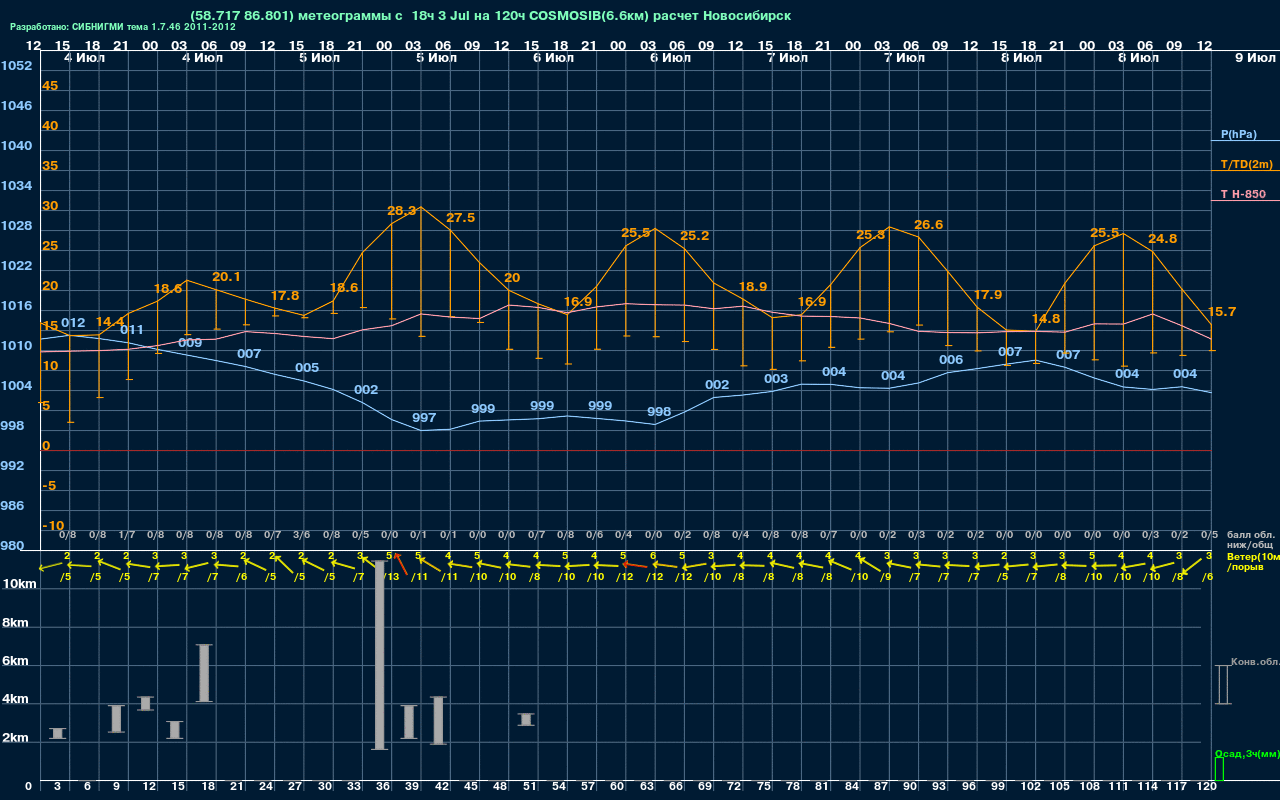Click the -10 temperature axis tick
1280x800 pixels.
[54, 526]
